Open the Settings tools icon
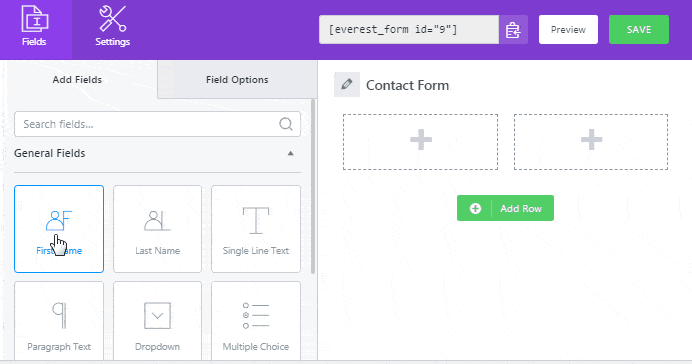The height and width of the screenshot is (364, 692). [x=112, y=19]
